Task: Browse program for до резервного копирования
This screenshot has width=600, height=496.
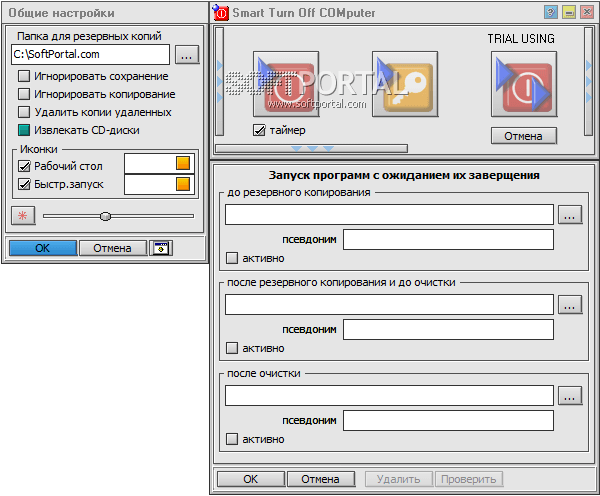Action: (x=570, y=214)
